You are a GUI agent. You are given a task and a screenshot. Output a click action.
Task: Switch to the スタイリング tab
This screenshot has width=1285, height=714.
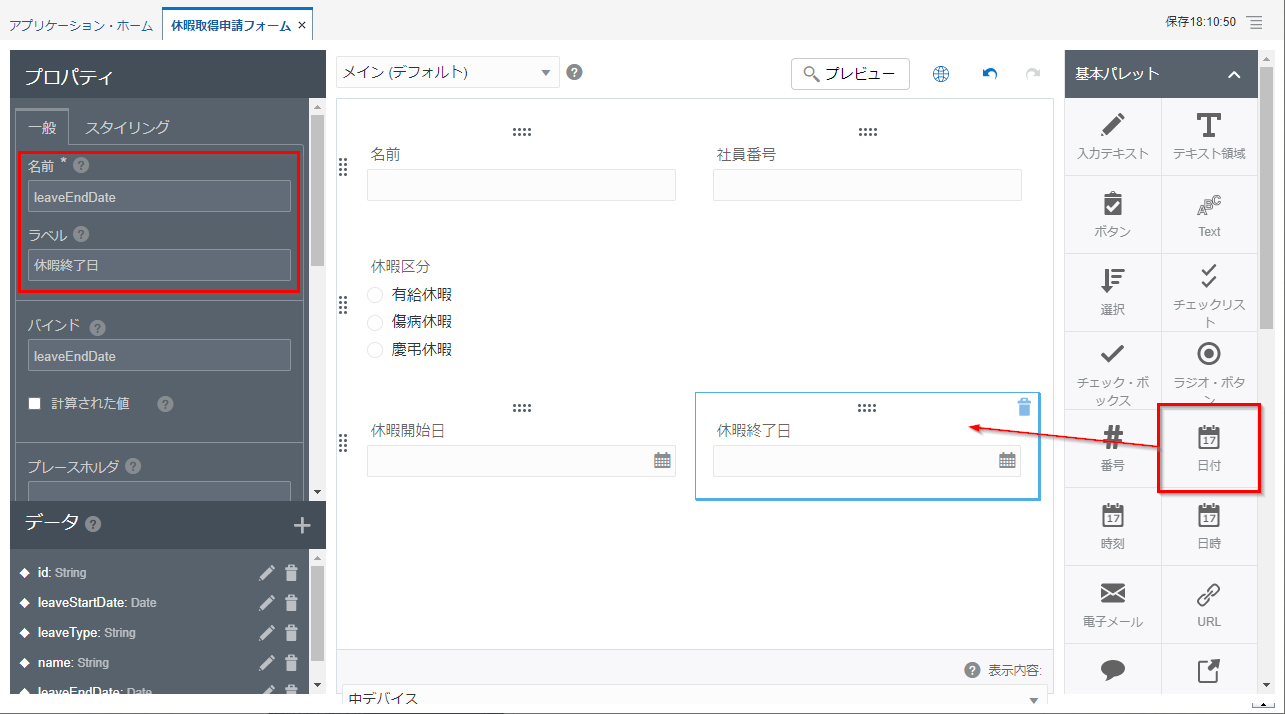(127, 127)
